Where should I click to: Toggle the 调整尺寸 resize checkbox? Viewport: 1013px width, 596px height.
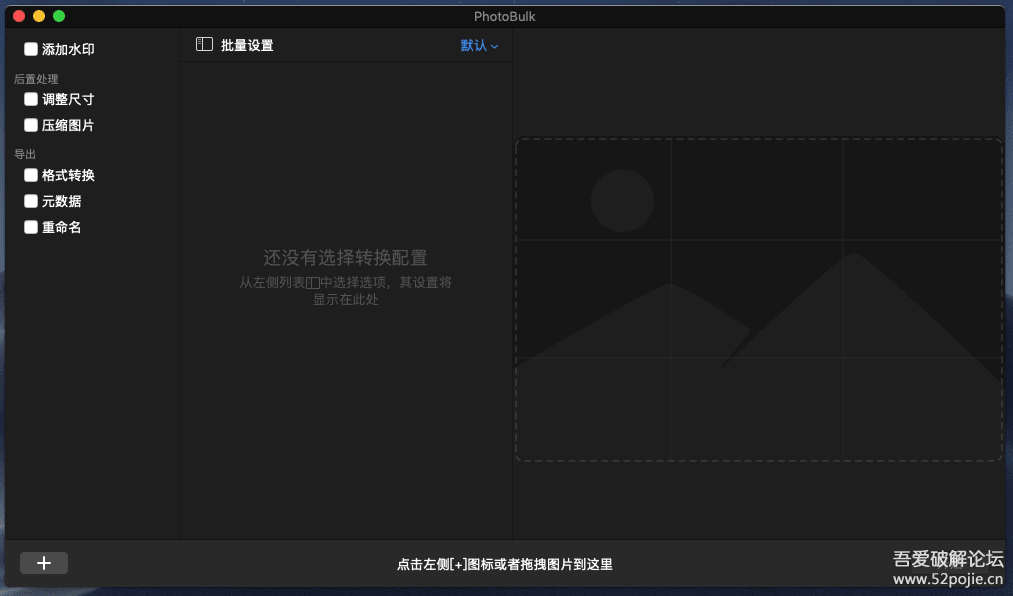(x=30, y=99)
